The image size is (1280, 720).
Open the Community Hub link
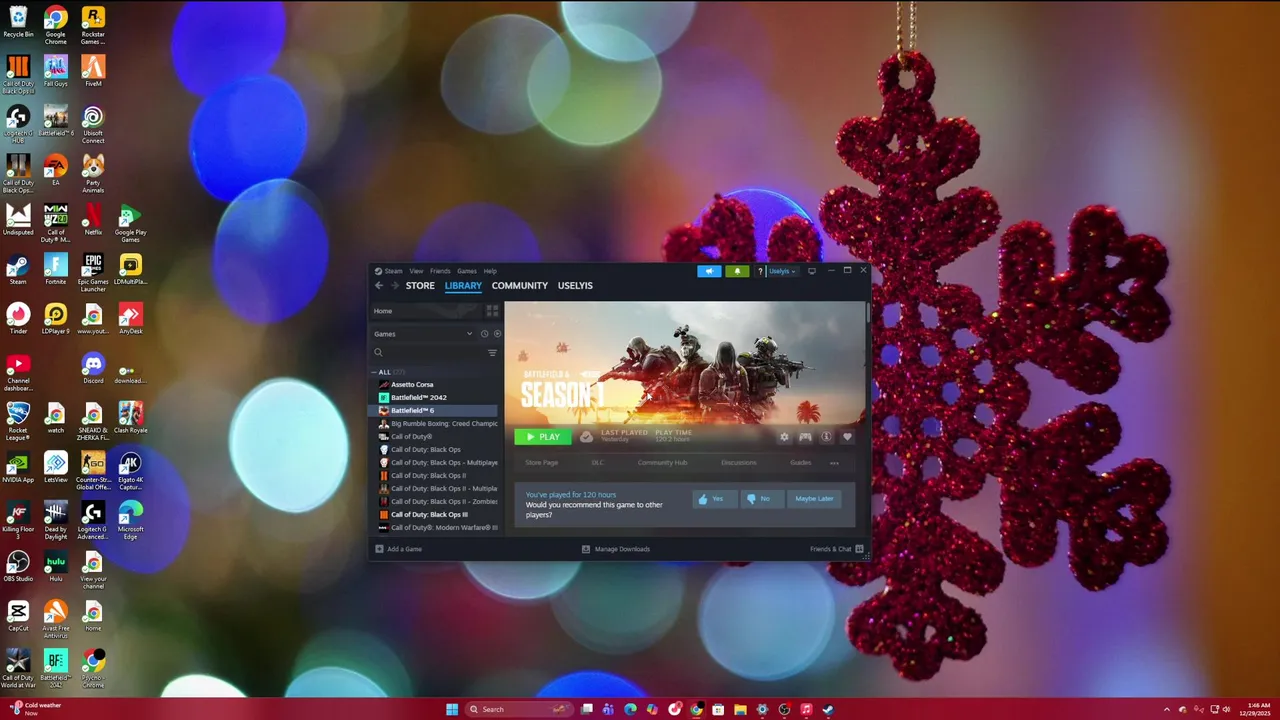662,463
